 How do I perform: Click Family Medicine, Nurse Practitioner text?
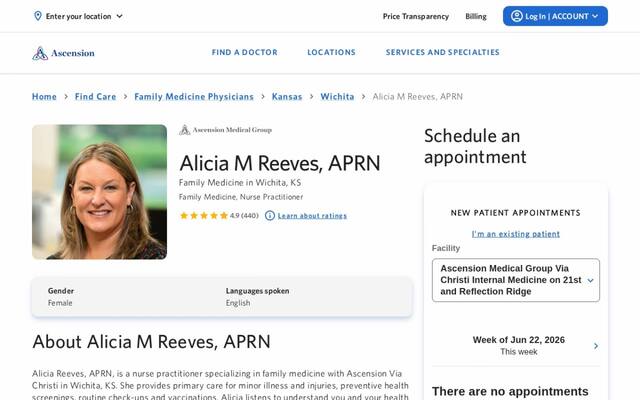pyautogui.click(x=241, y=197)
